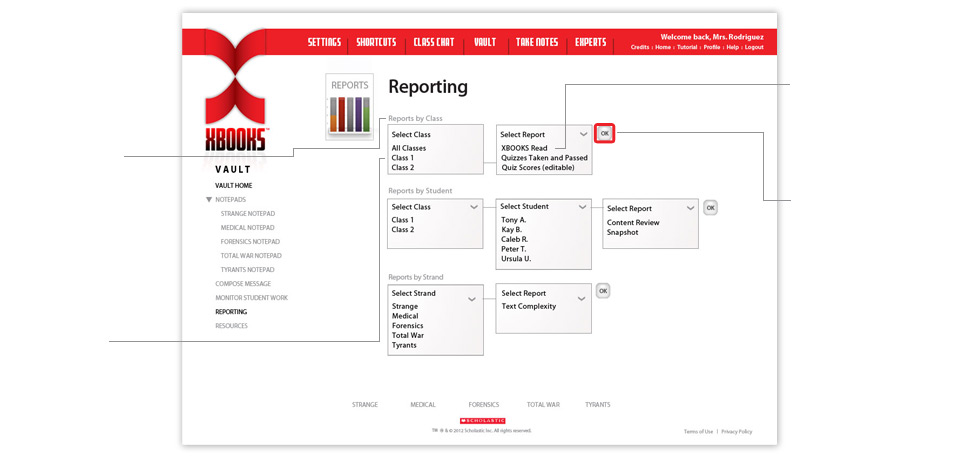Open Take Notes from top navigation

[537, 42]
